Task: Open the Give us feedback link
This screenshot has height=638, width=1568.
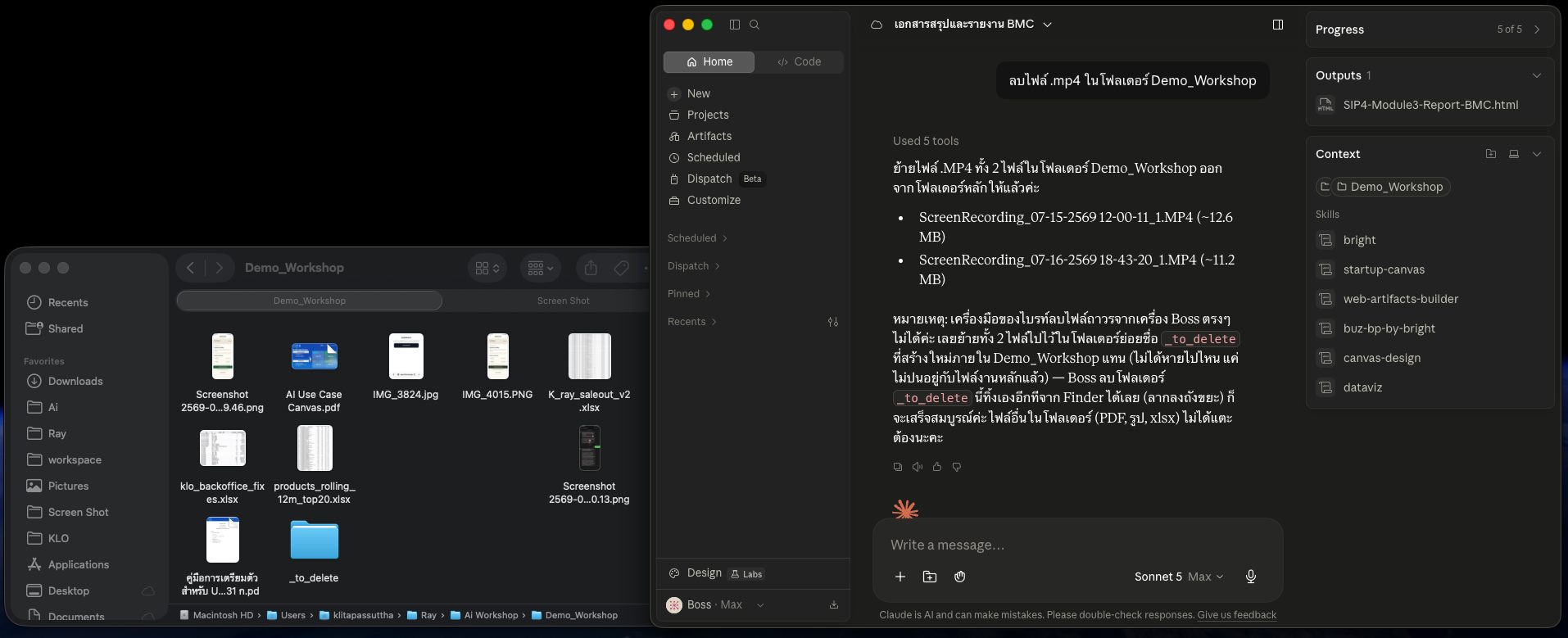Action: click(1237, 615)
